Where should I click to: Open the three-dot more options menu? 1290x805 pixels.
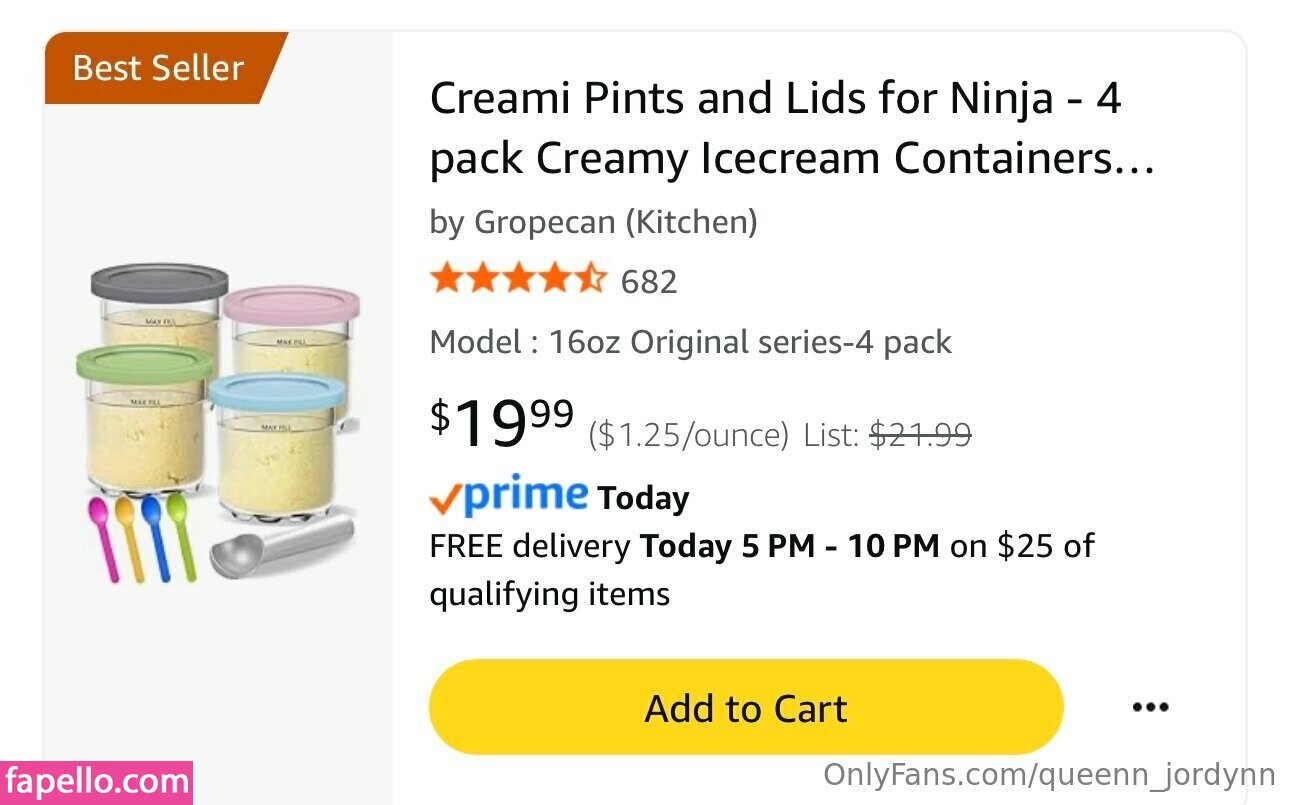[1150, 708]
